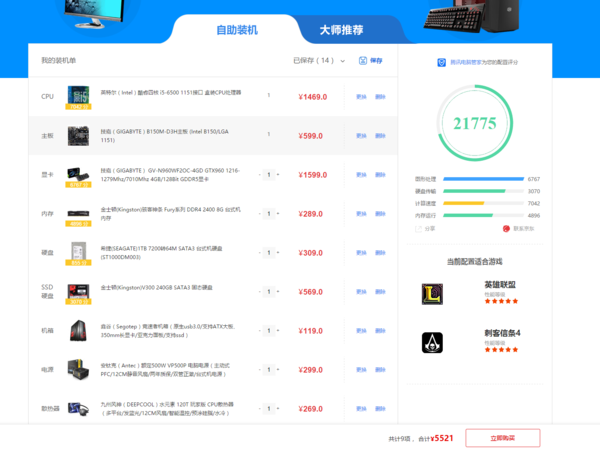Viewport: 600px width, 451px height.
Task: Click the 立即购买 button
Action: point(502,438)
